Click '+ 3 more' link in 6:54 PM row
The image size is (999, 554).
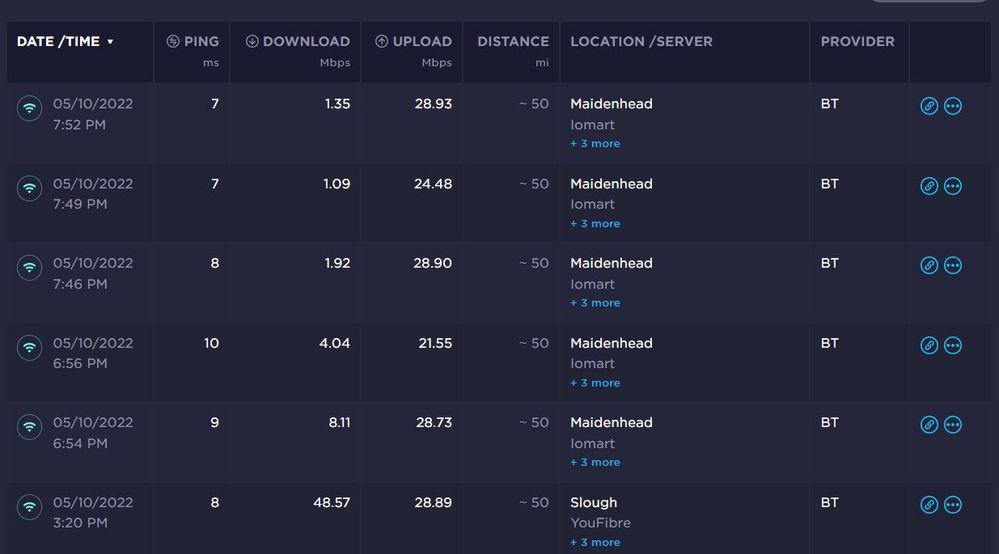point(595,463)
